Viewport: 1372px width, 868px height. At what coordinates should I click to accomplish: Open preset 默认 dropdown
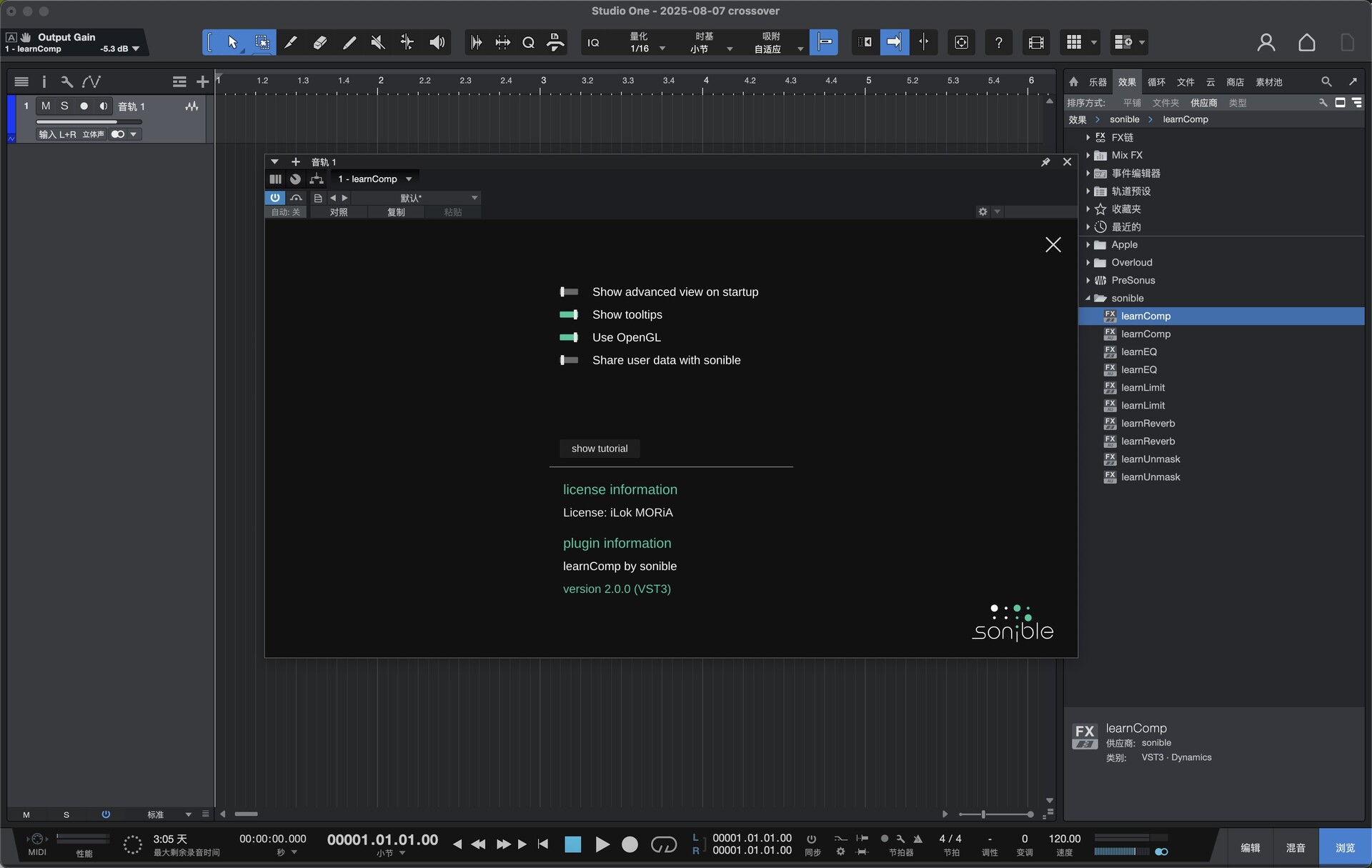point(415,198)
